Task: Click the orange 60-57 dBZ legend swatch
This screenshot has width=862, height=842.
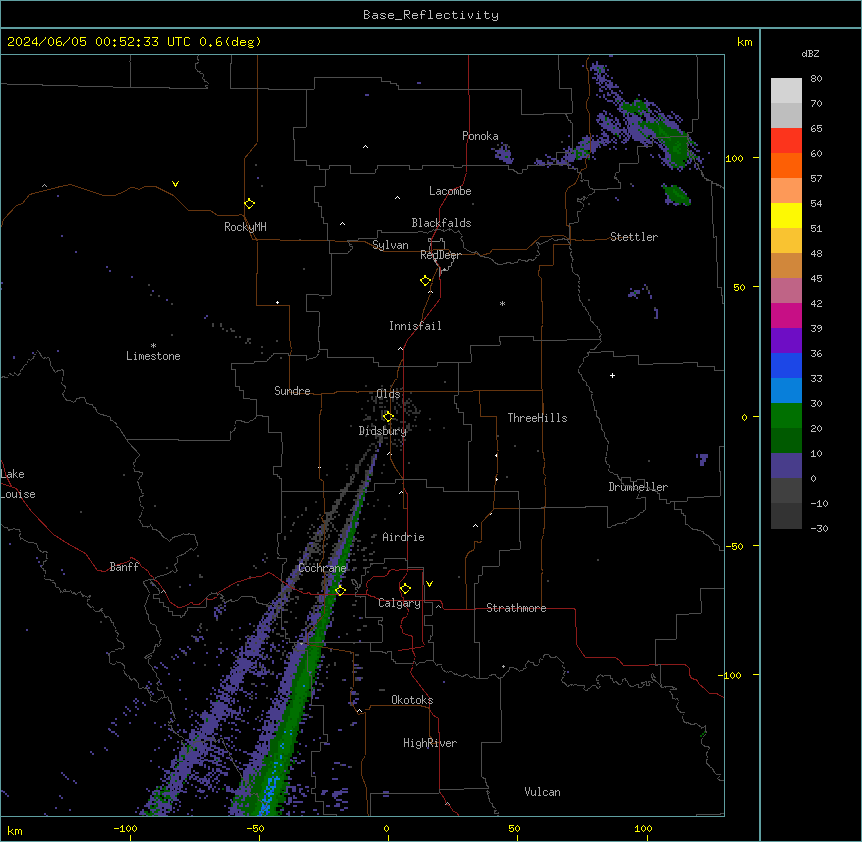Action: pos(786,165)
